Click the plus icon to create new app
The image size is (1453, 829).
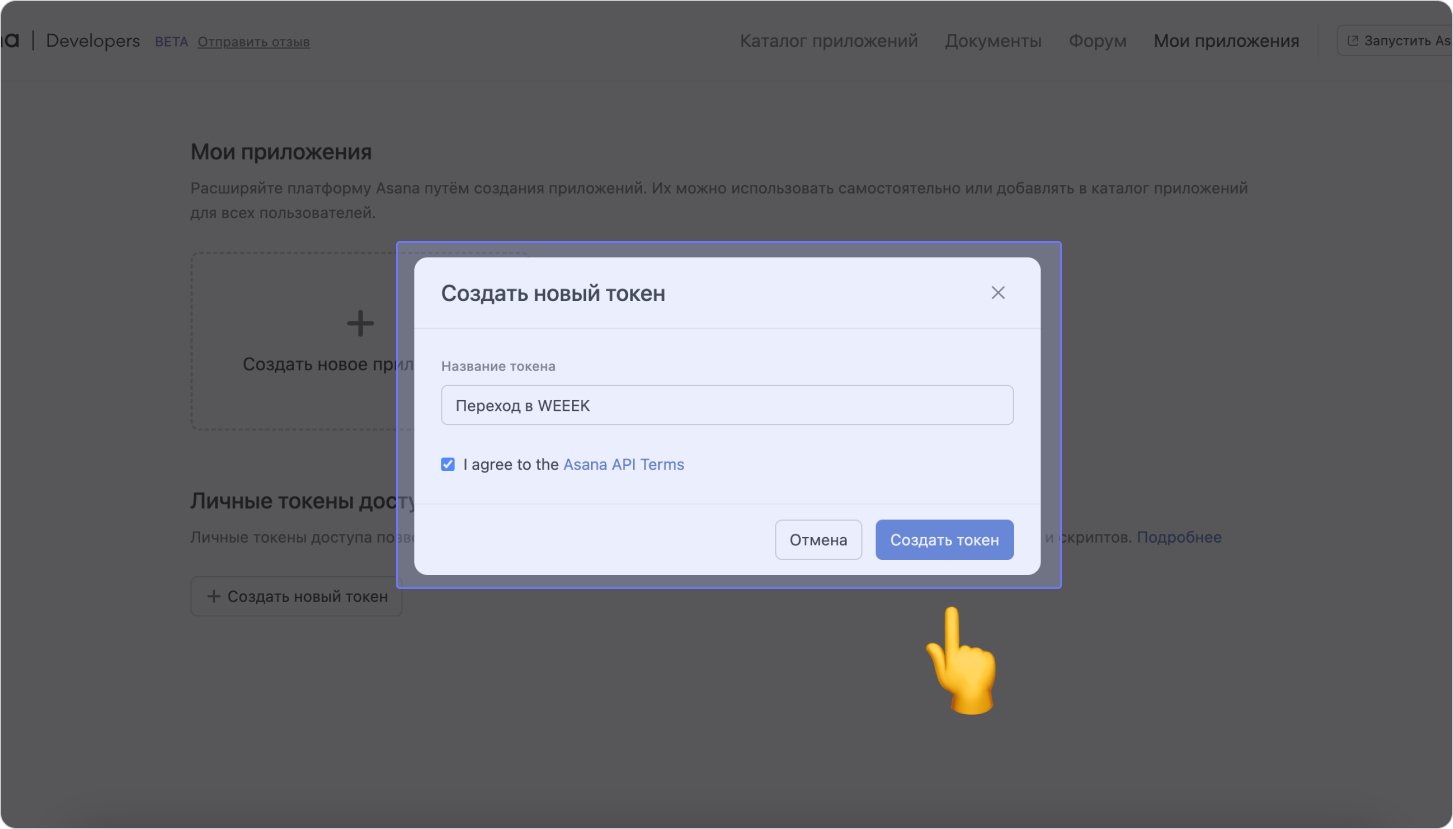tap(360, 323)
